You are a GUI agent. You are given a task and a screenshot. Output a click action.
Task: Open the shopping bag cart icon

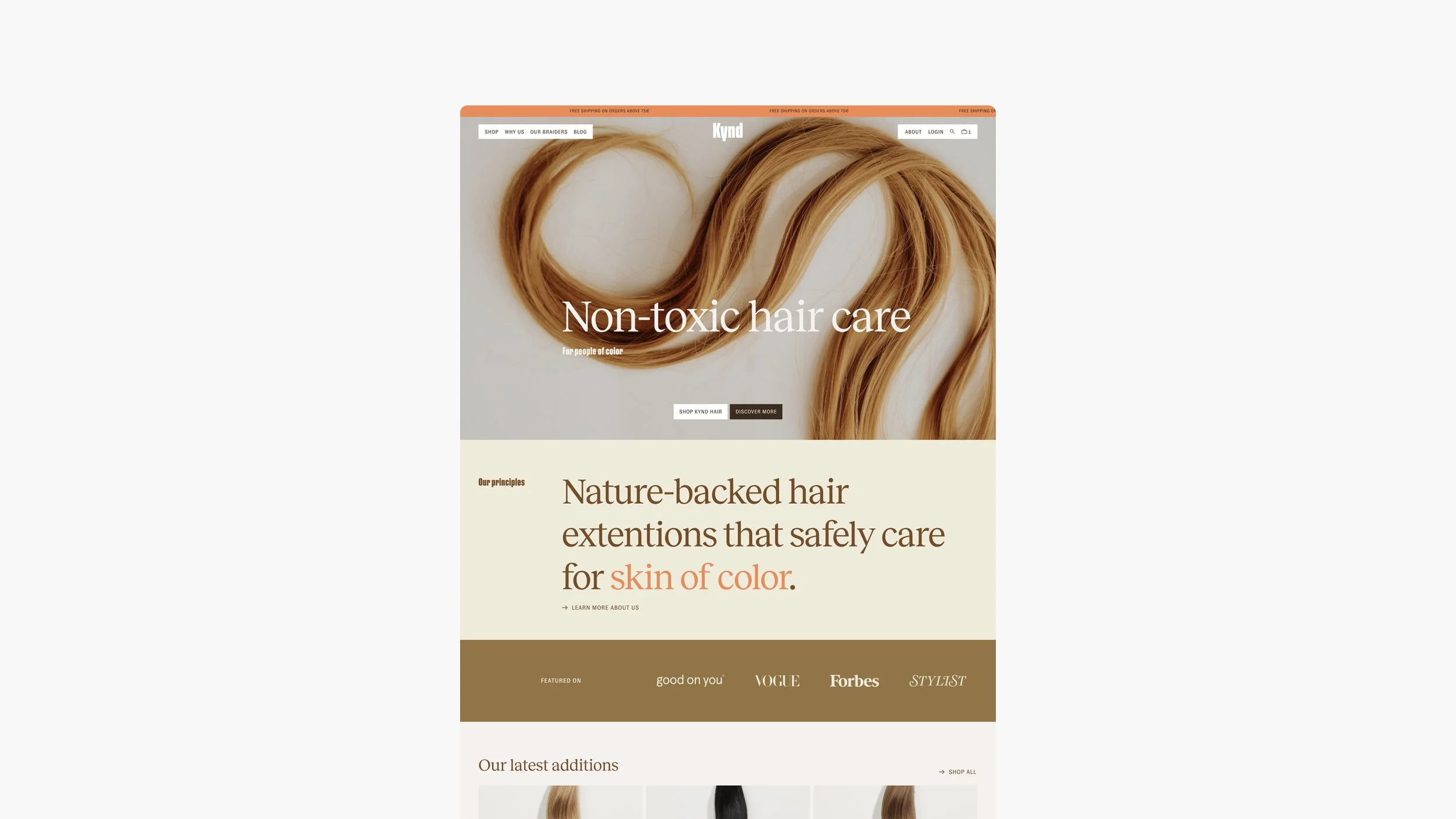(966, 132)
